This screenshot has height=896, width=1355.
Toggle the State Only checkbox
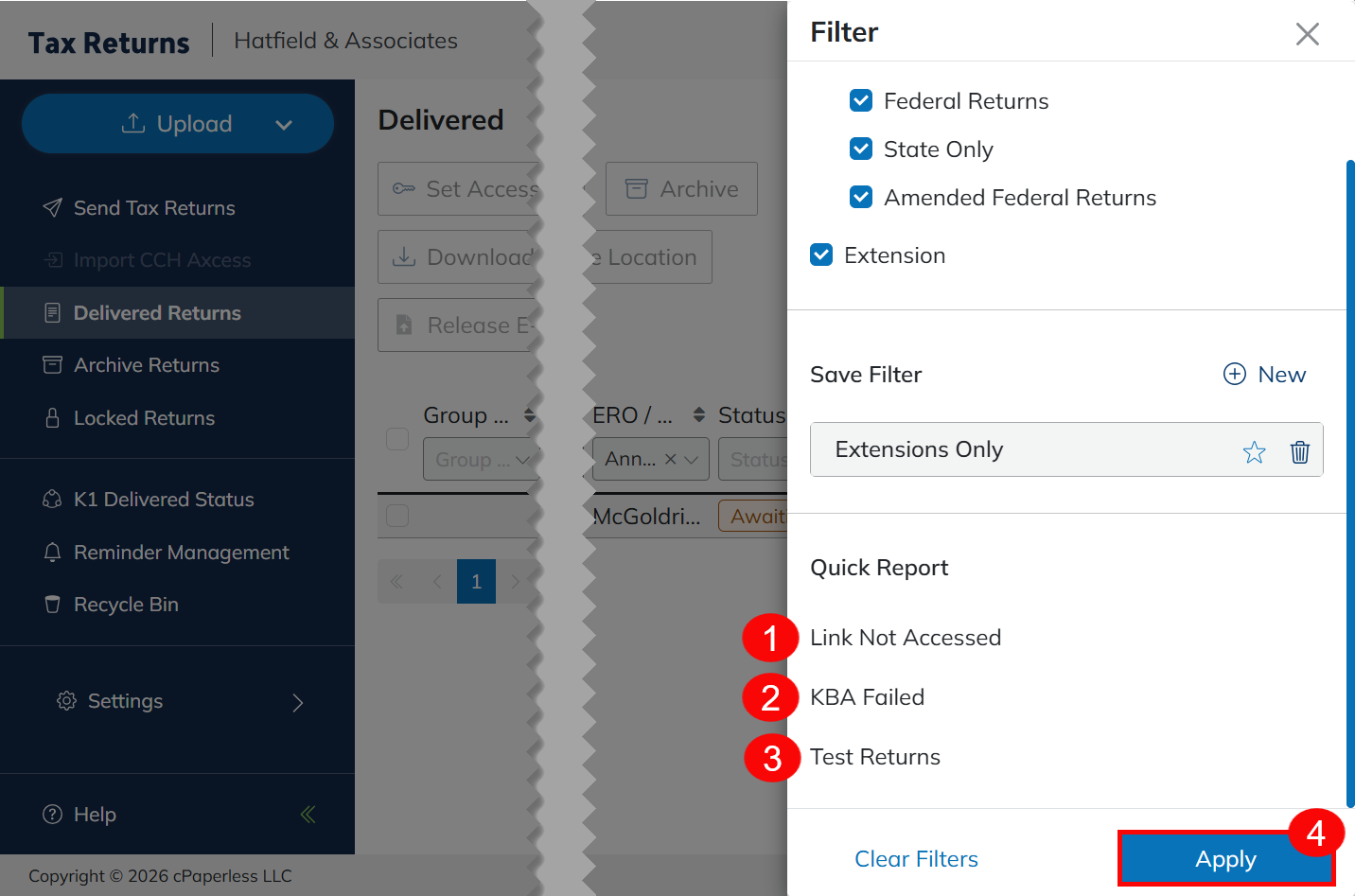pyautogui.click(x=861, y=149)
